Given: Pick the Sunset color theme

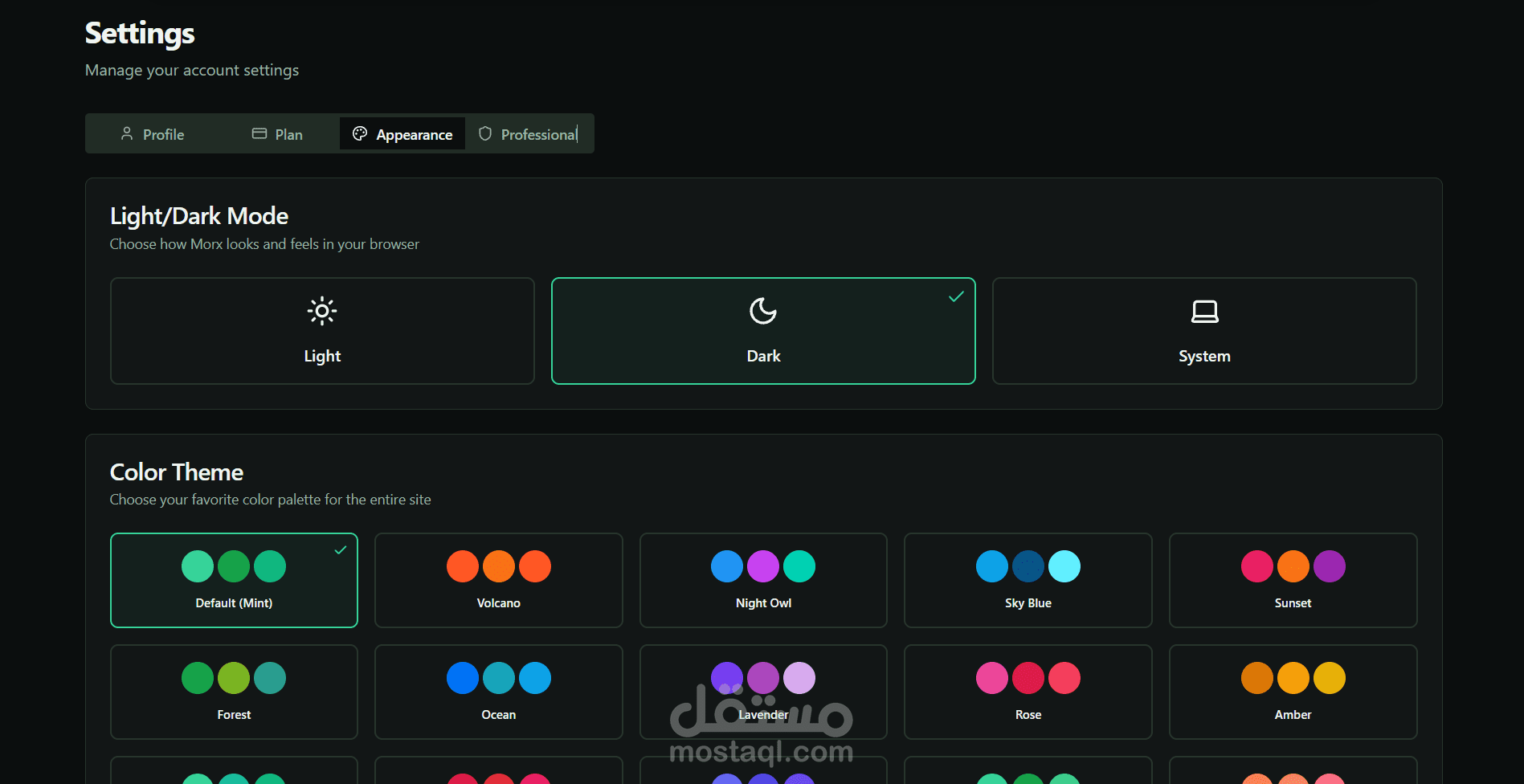Looking at the screenshot, I should click(x=1293, y=580).
